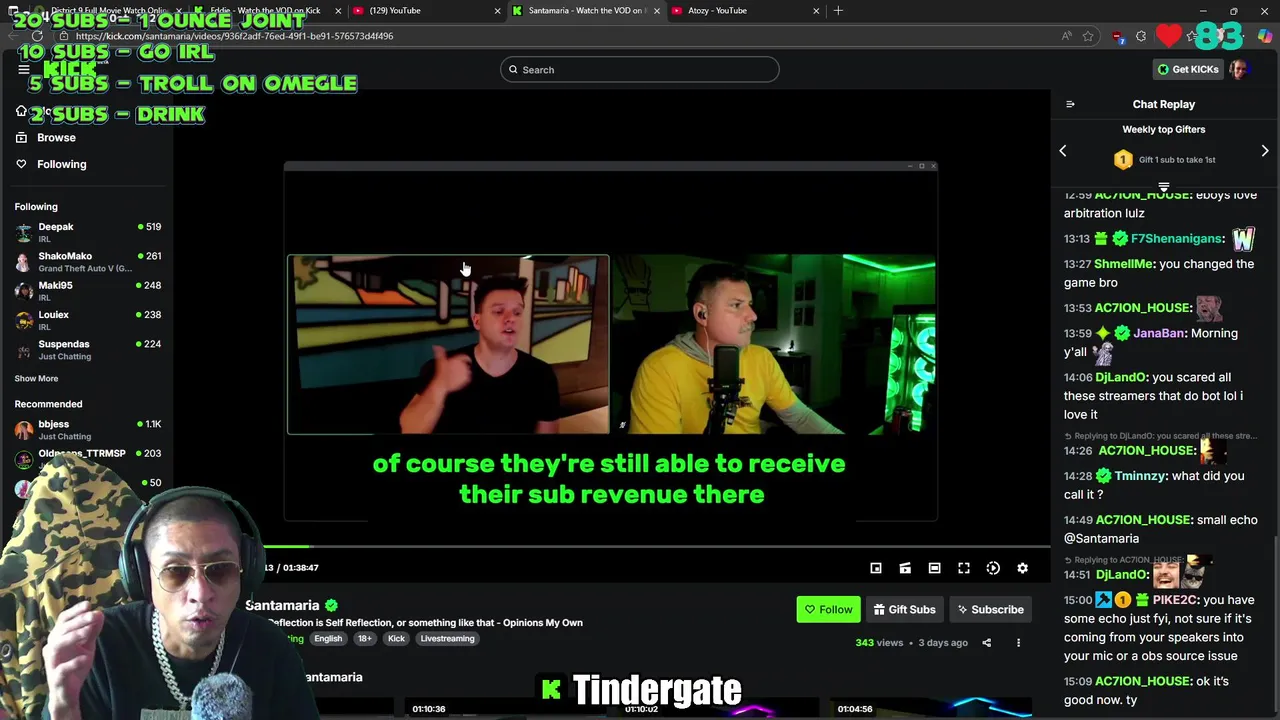
Task: Close the Santamaria VOD browser tab
Action: 656,11
